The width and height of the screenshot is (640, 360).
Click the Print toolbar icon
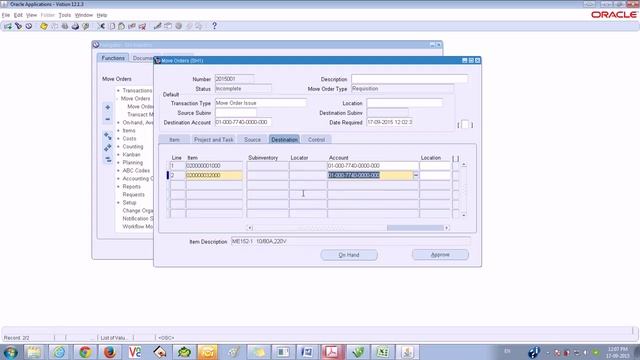coord(75,26)
